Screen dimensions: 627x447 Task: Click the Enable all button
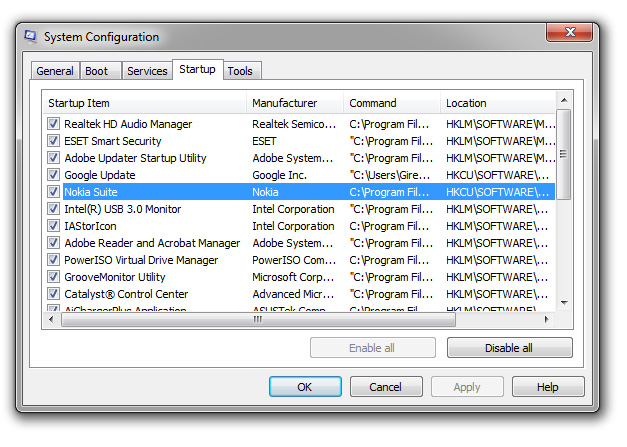(373, 348)
